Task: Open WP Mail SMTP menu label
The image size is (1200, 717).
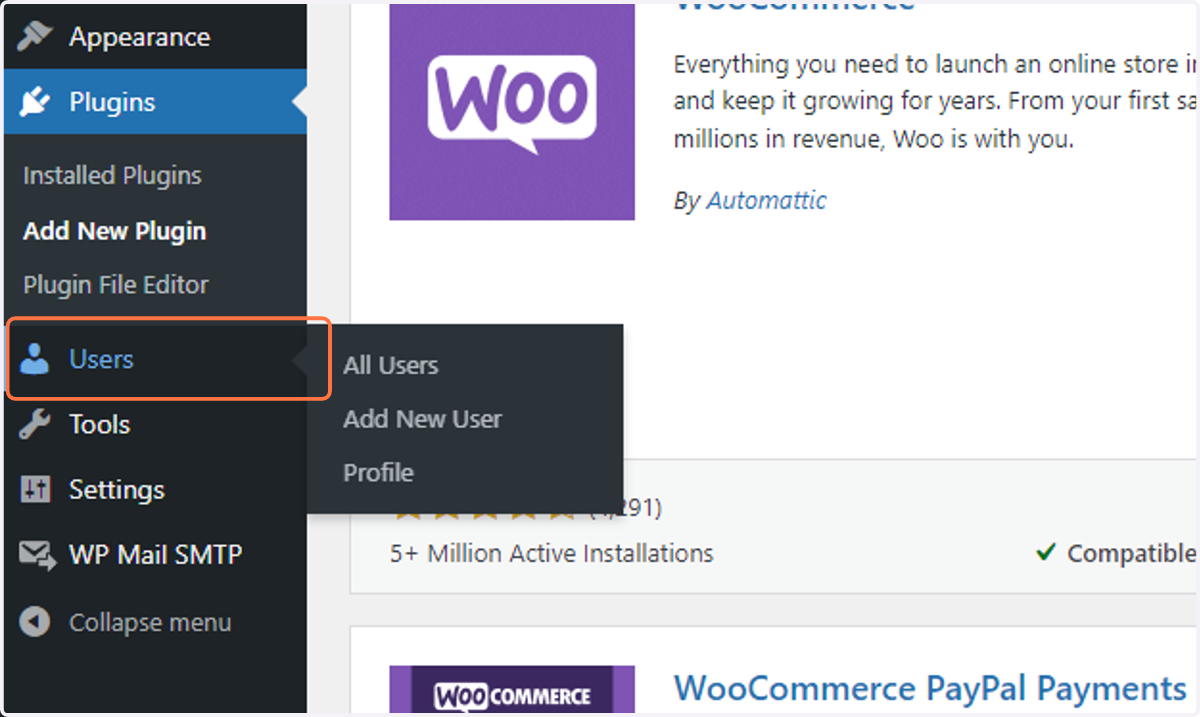Action: (x=156, y=555)
